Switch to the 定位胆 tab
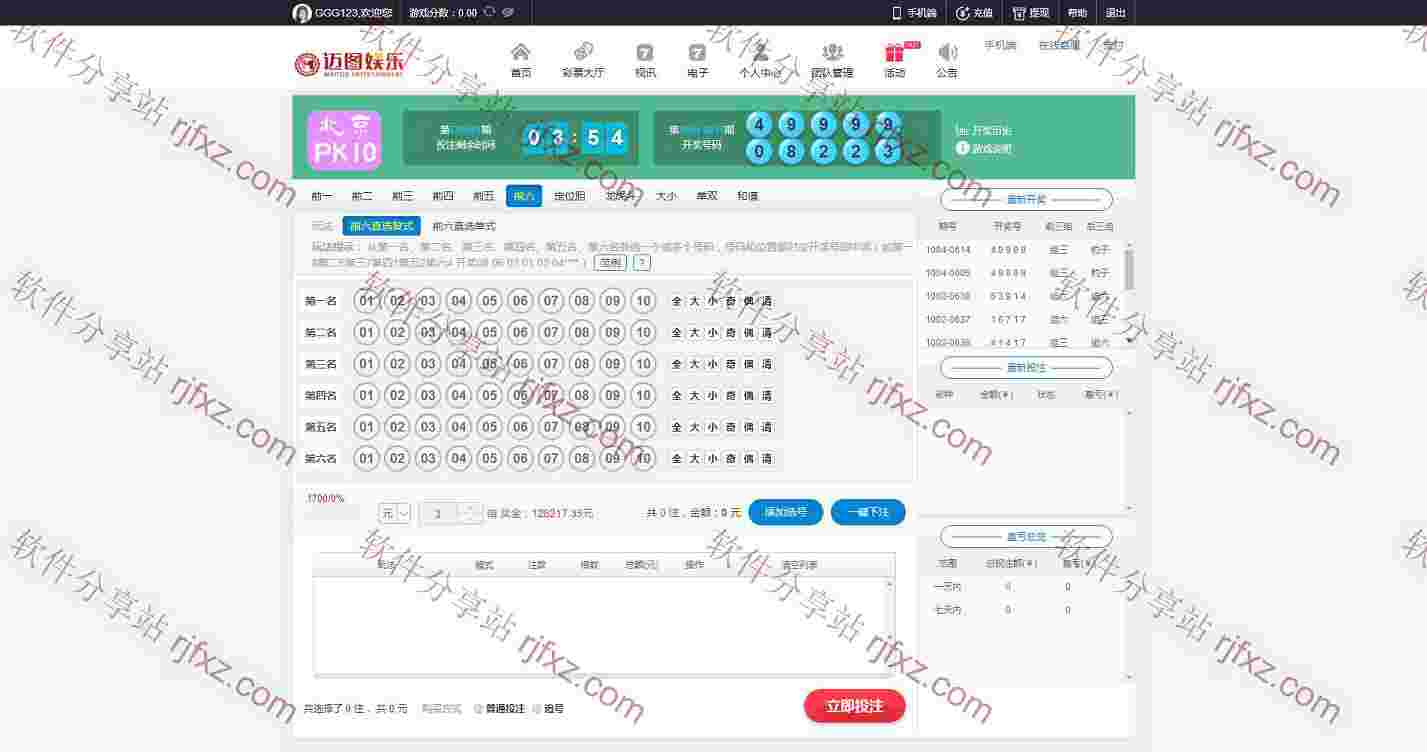This screenshot has height=752, width=1427. coord(569,196)
